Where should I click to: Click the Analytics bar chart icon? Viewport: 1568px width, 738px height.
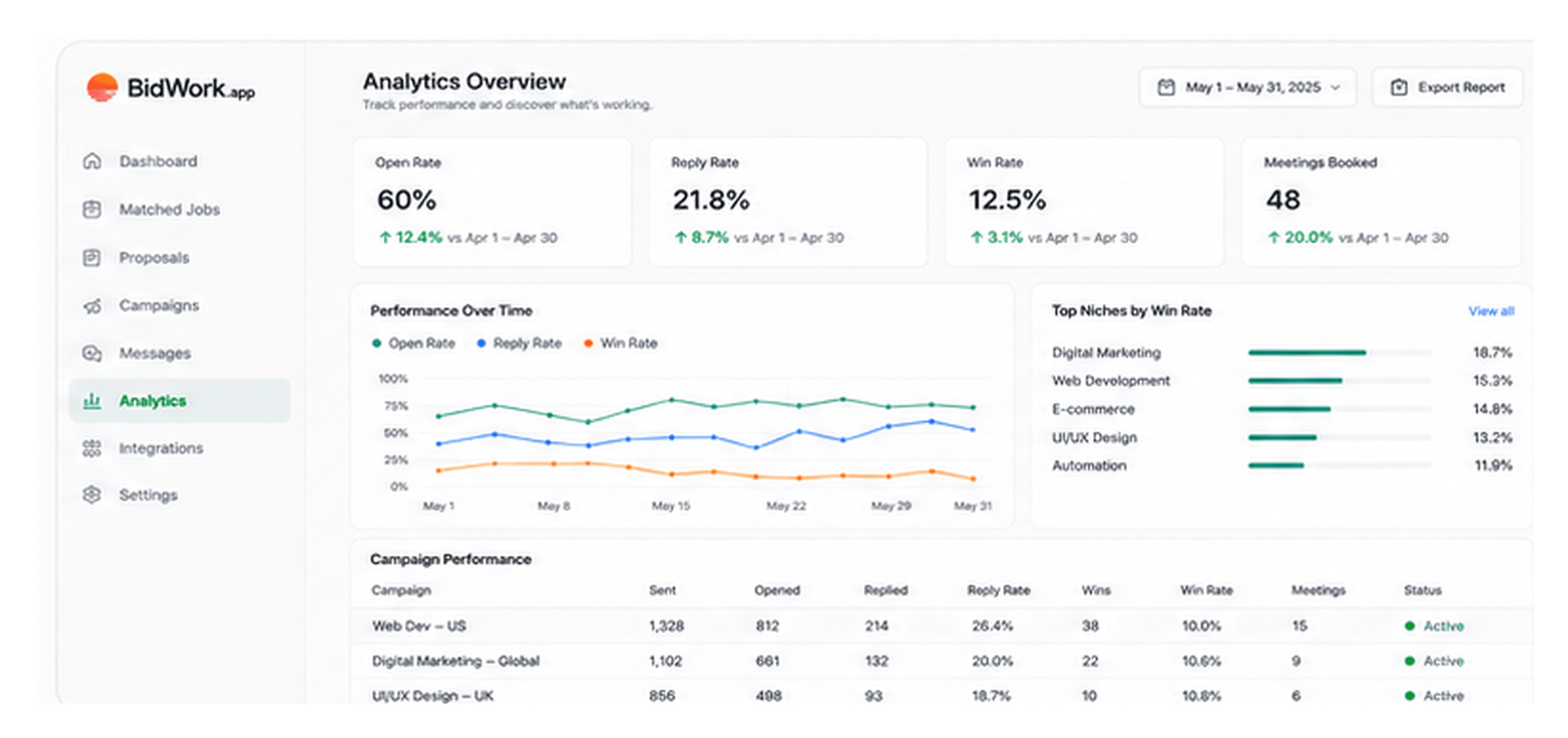click(92, 400)
